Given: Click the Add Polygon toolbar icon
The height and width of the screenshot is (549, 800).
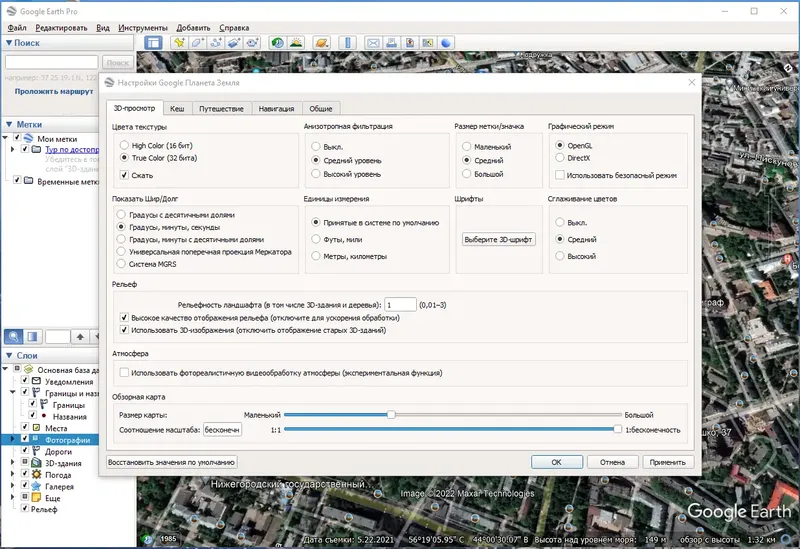Looking at the screenshot, I should (x=197, y=43).
